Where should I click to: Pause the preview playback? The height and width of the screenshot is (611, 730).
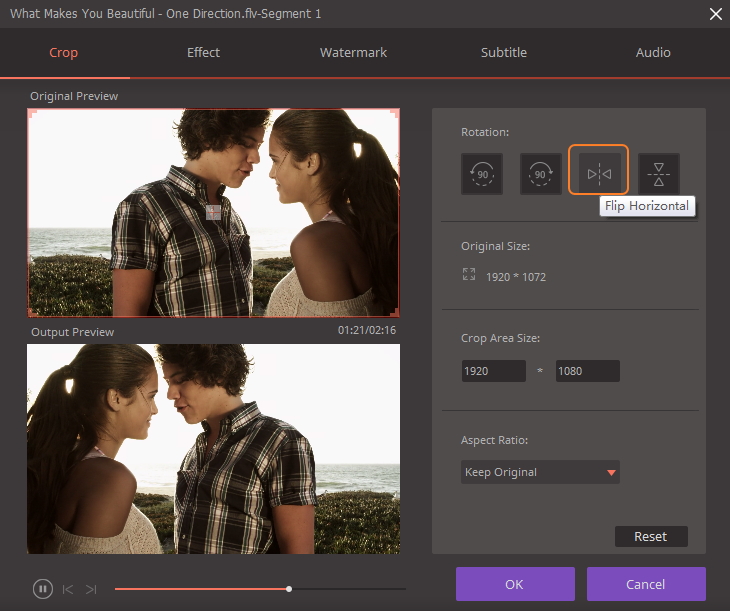tap(42, 589)
